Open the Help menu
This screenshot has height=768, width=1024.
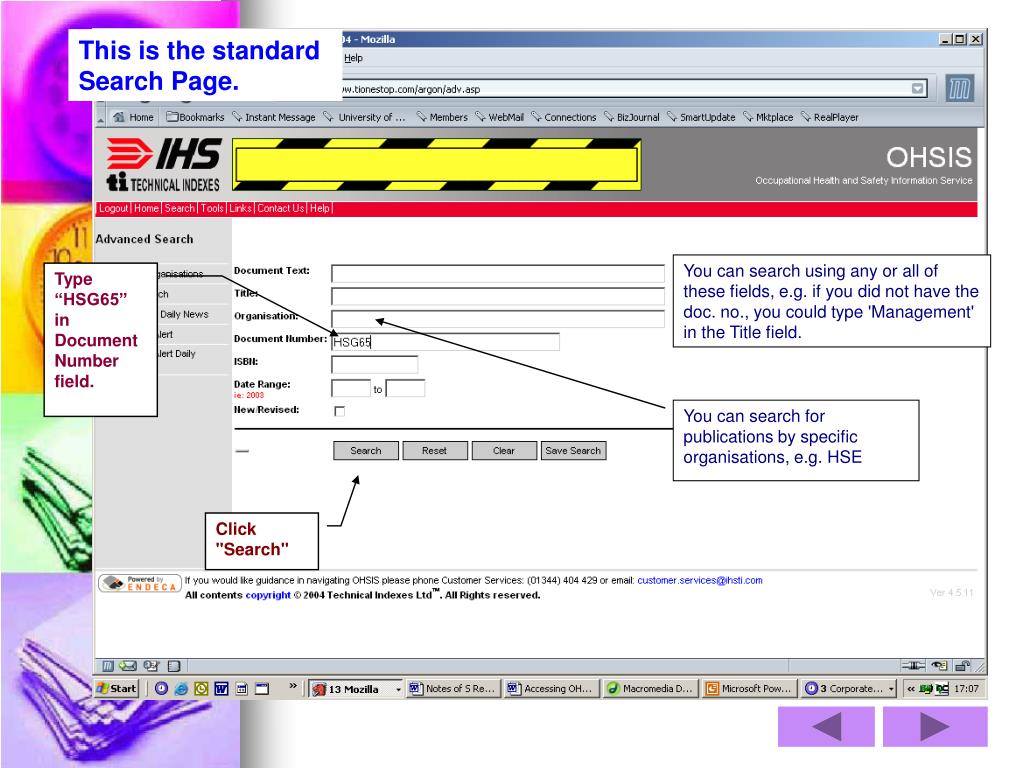(x=353, y=58)
